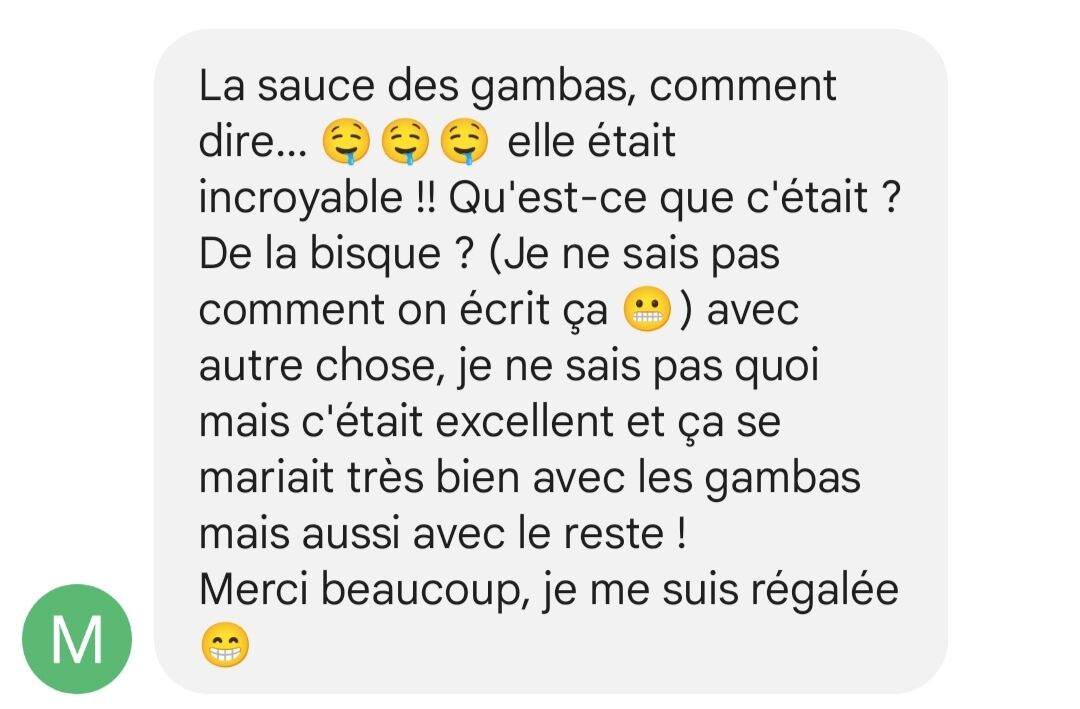Click the first drooling face emoji
Image resolution: width=1080 pixels, height=709 pixels.
[x=346, y=142]
